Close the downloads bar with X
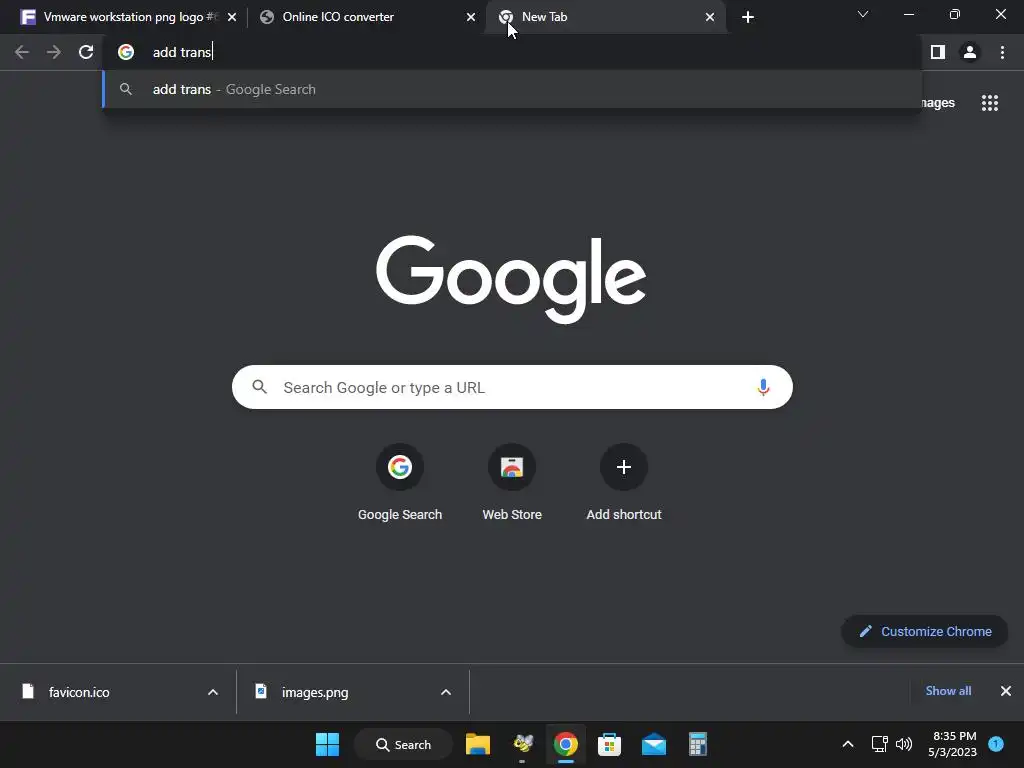1024x768 pixels. click(x=1006, y=691)
